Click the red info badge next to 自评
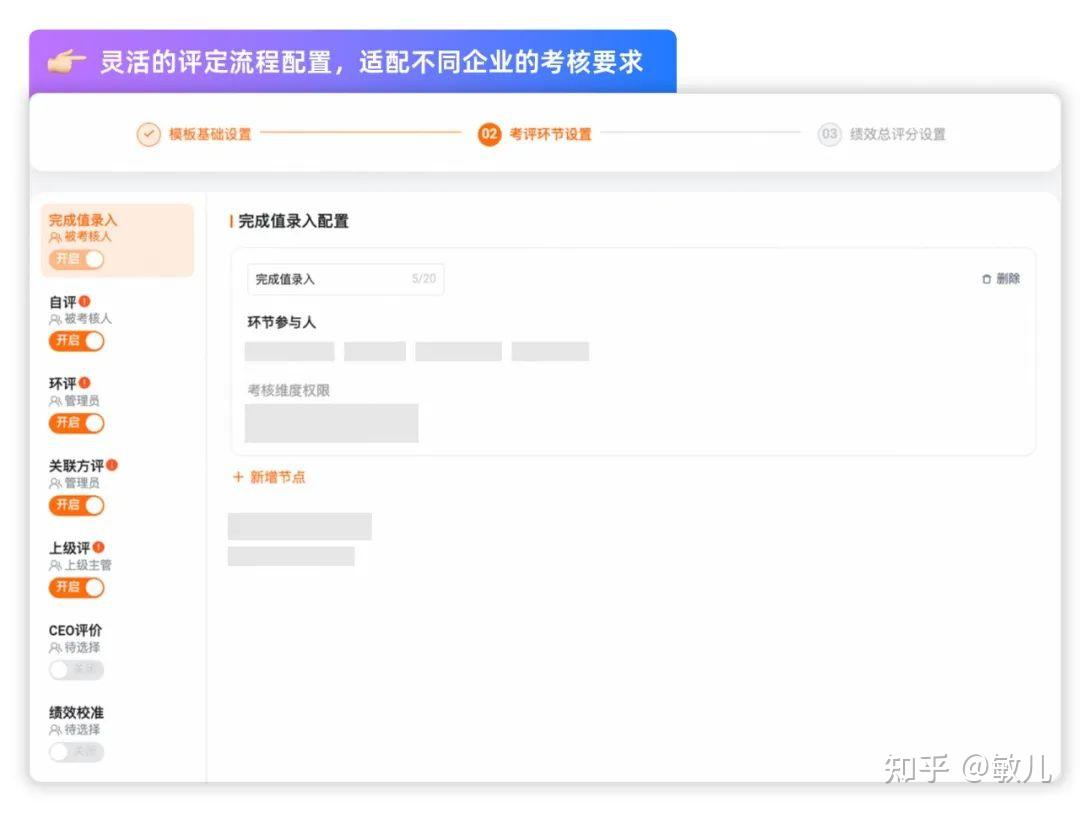The height and width of the screenshot is (813, 1080). click(84, 299)
